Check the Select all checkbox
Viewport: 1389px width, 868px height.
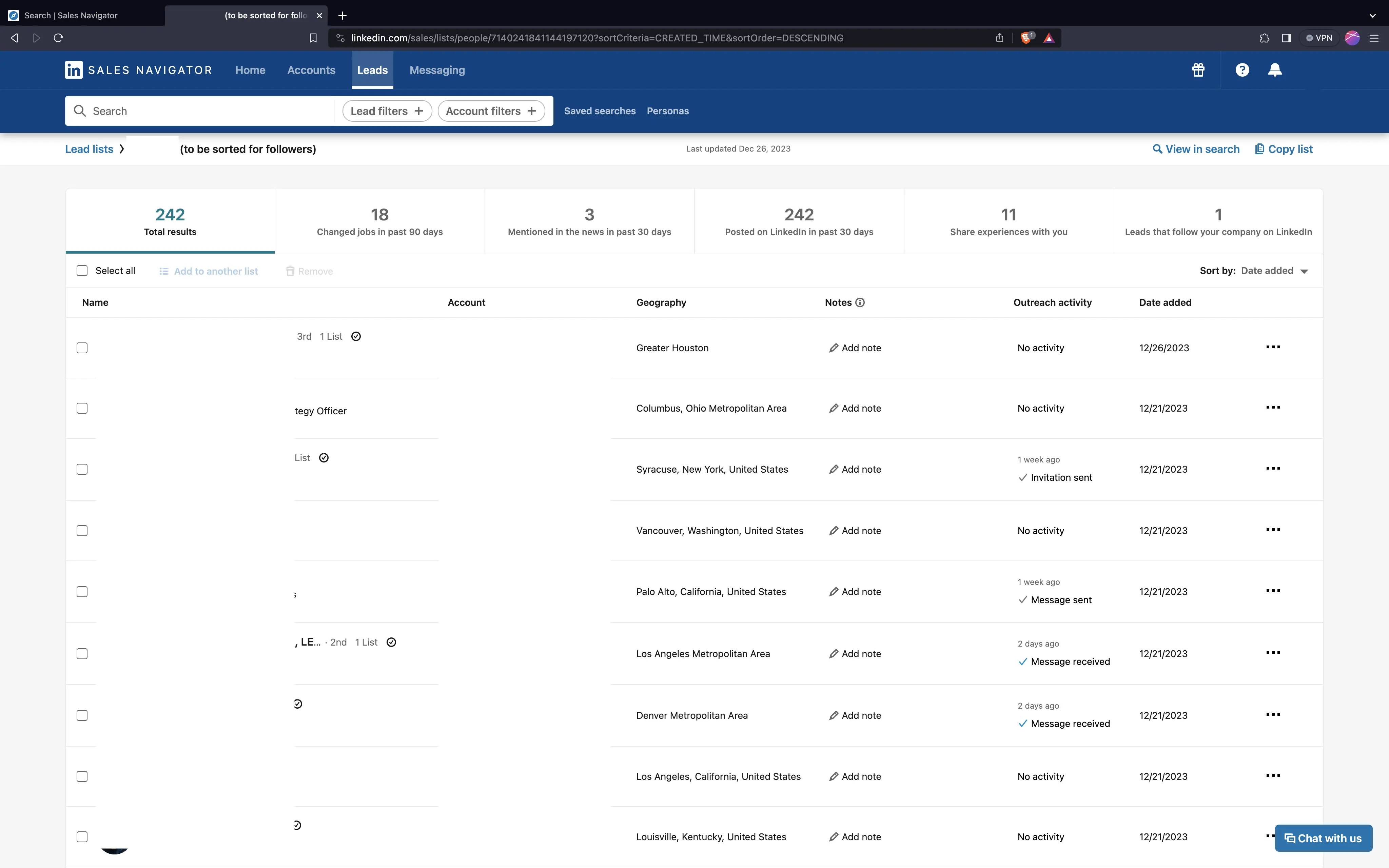[x=82, y=271]
